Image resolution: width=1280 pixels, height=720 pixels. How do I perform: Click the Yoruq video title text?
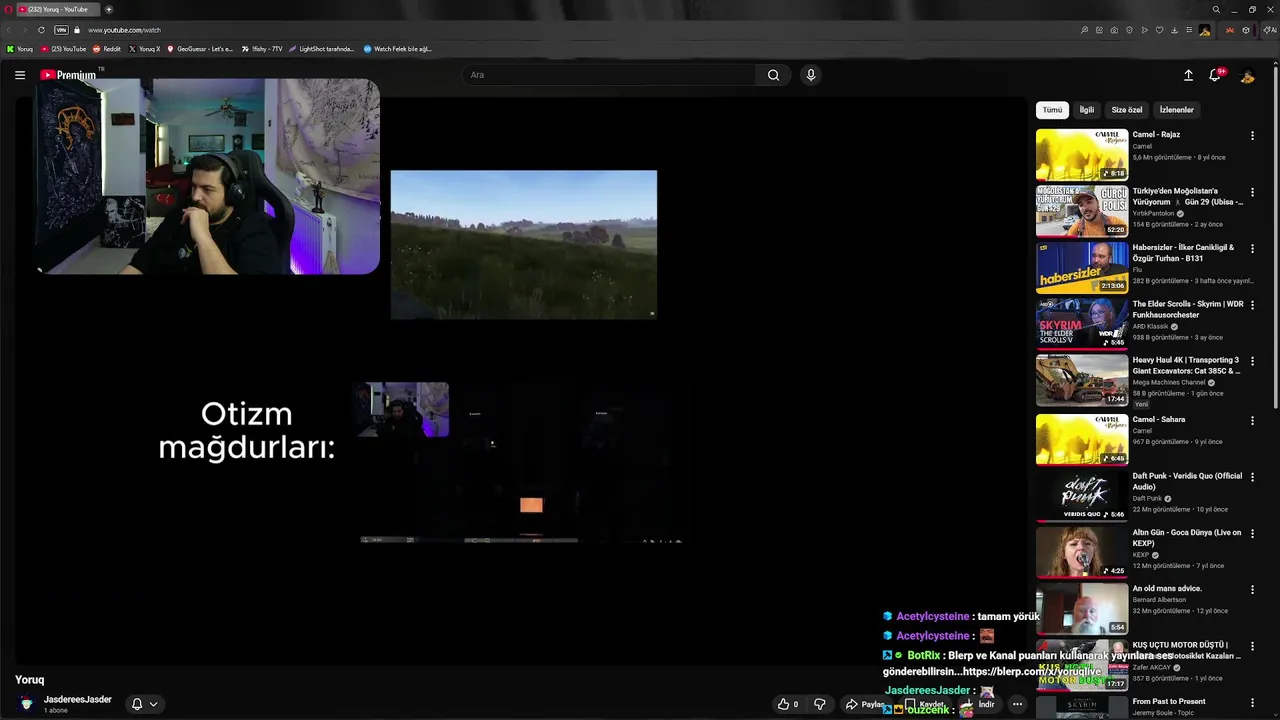pos(29,680)
